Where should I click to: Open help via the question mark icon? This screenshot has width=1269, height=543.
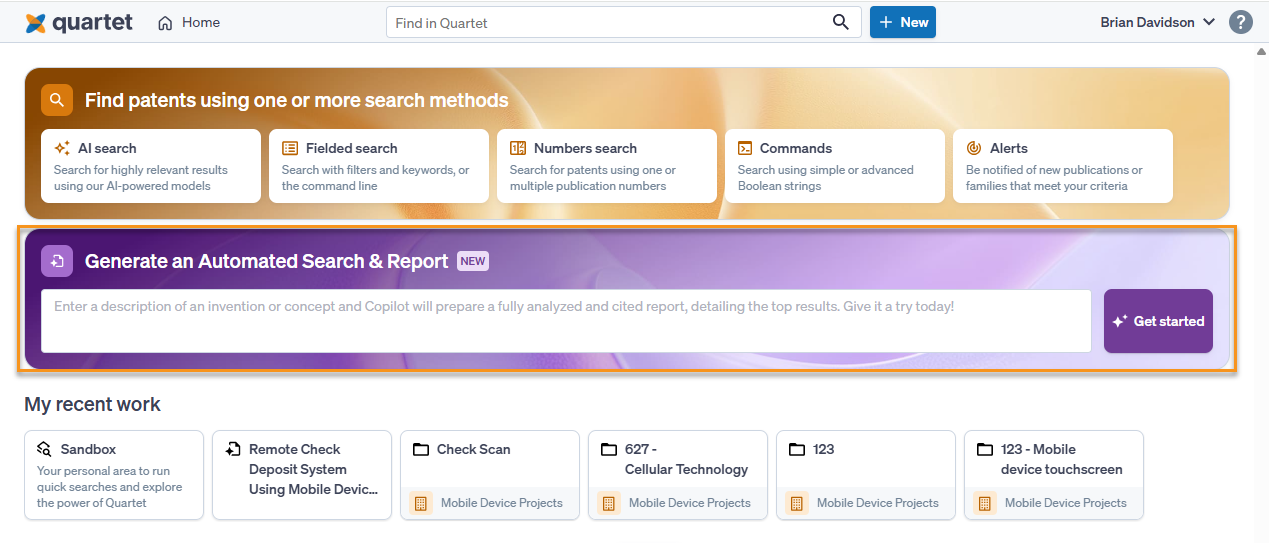tap(1240, 22)
